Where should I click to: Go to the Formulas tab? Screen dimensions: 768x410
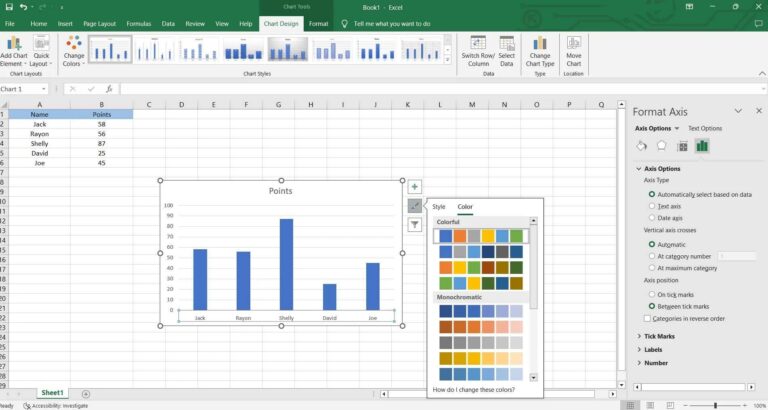(139, 24)
